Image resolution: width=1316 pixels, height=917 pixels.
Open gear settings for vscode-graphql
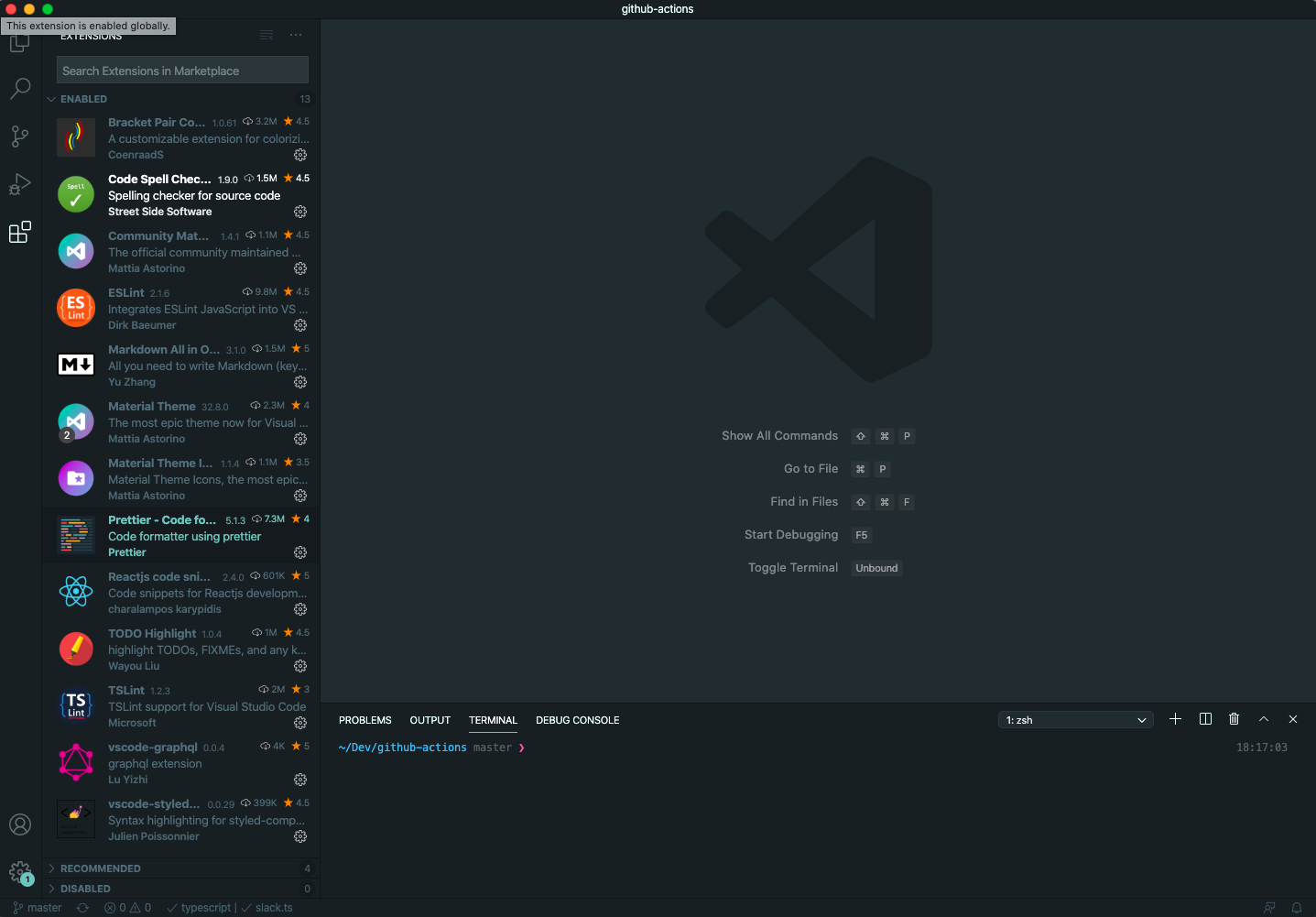(300, 780)
